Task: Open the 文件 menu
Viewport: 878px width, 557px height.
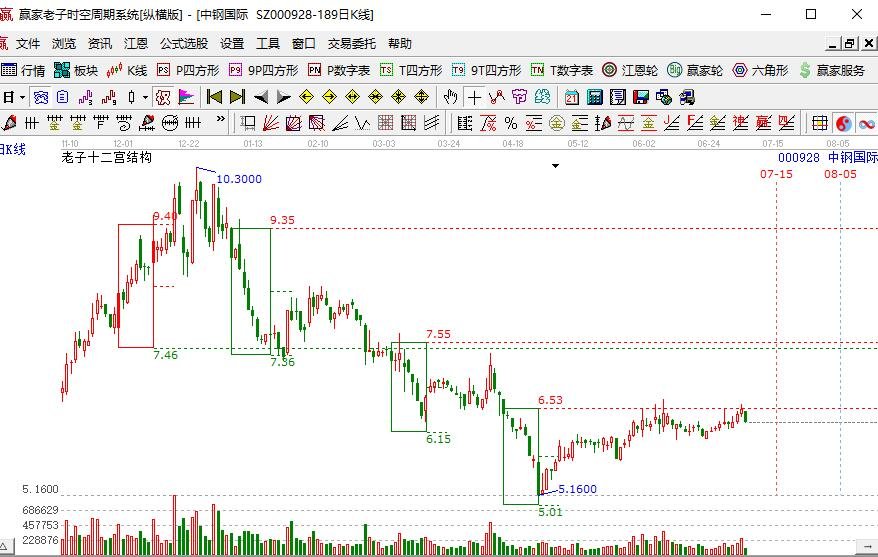Action: coord(27,44)
